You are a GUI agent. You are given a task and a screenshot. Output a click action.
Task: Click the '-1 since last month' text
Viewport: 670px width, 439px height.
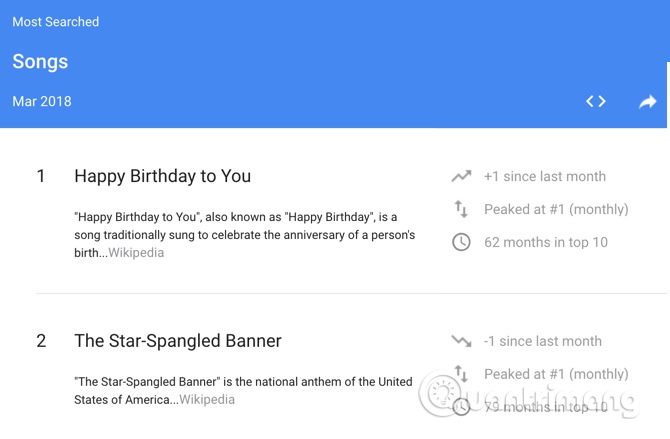pyautogui.click(x=543, y=341)
